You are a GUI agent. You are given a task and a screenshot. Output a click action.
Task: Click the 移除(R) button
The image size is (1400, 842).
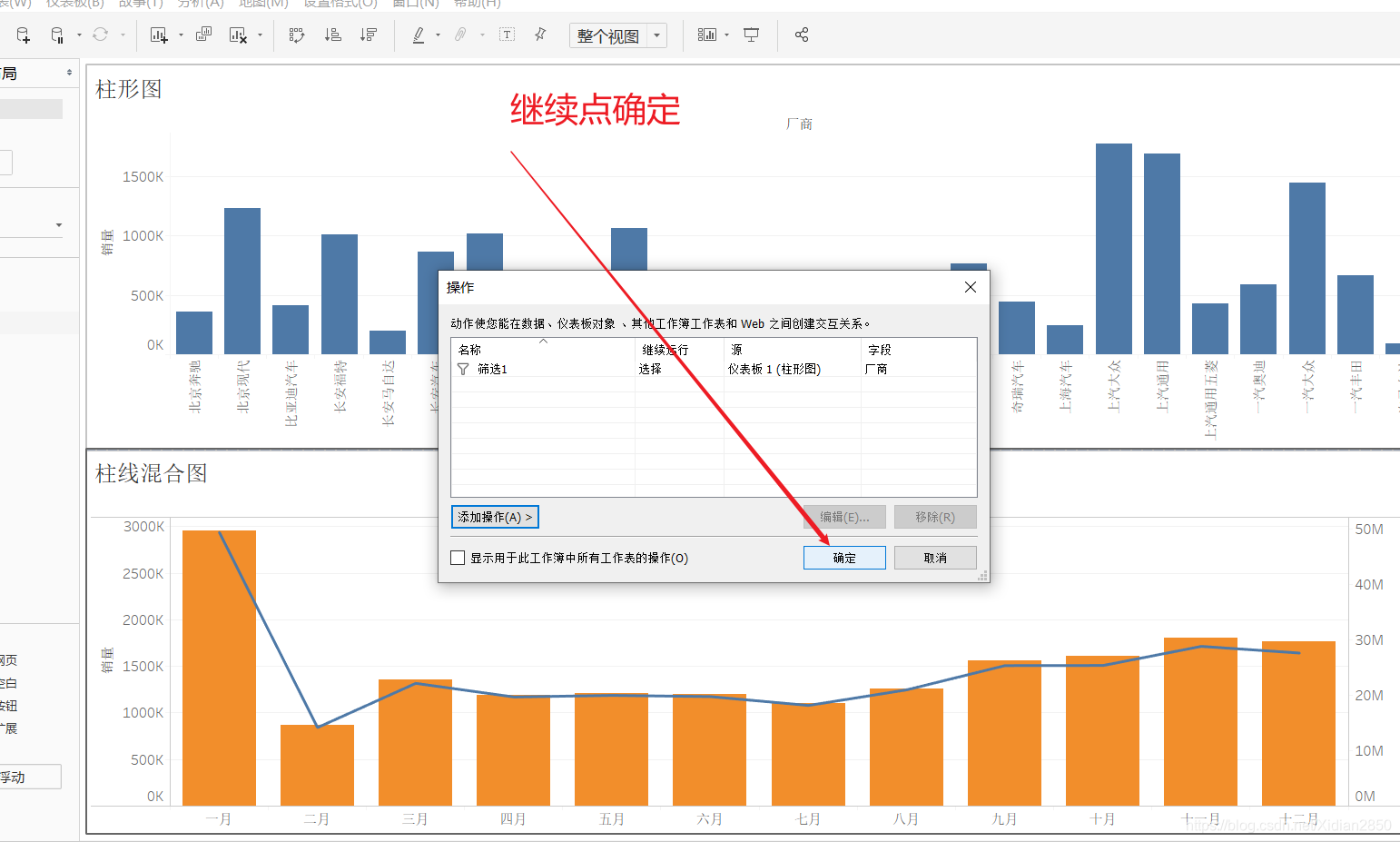tap(935, 517)
